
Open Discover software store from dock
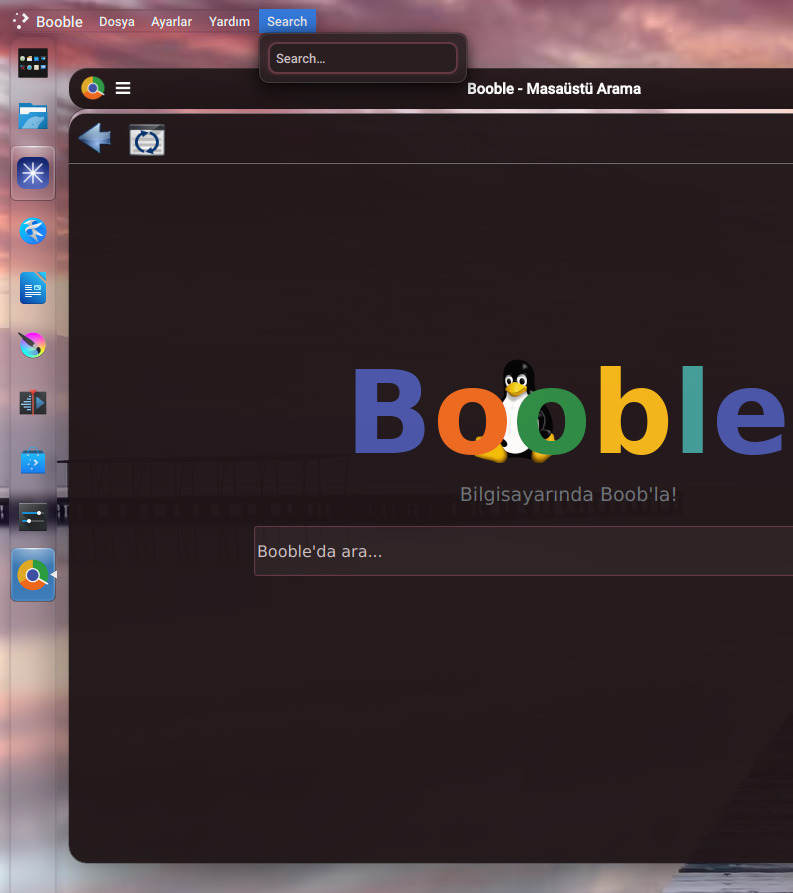[x=33, y=461]
